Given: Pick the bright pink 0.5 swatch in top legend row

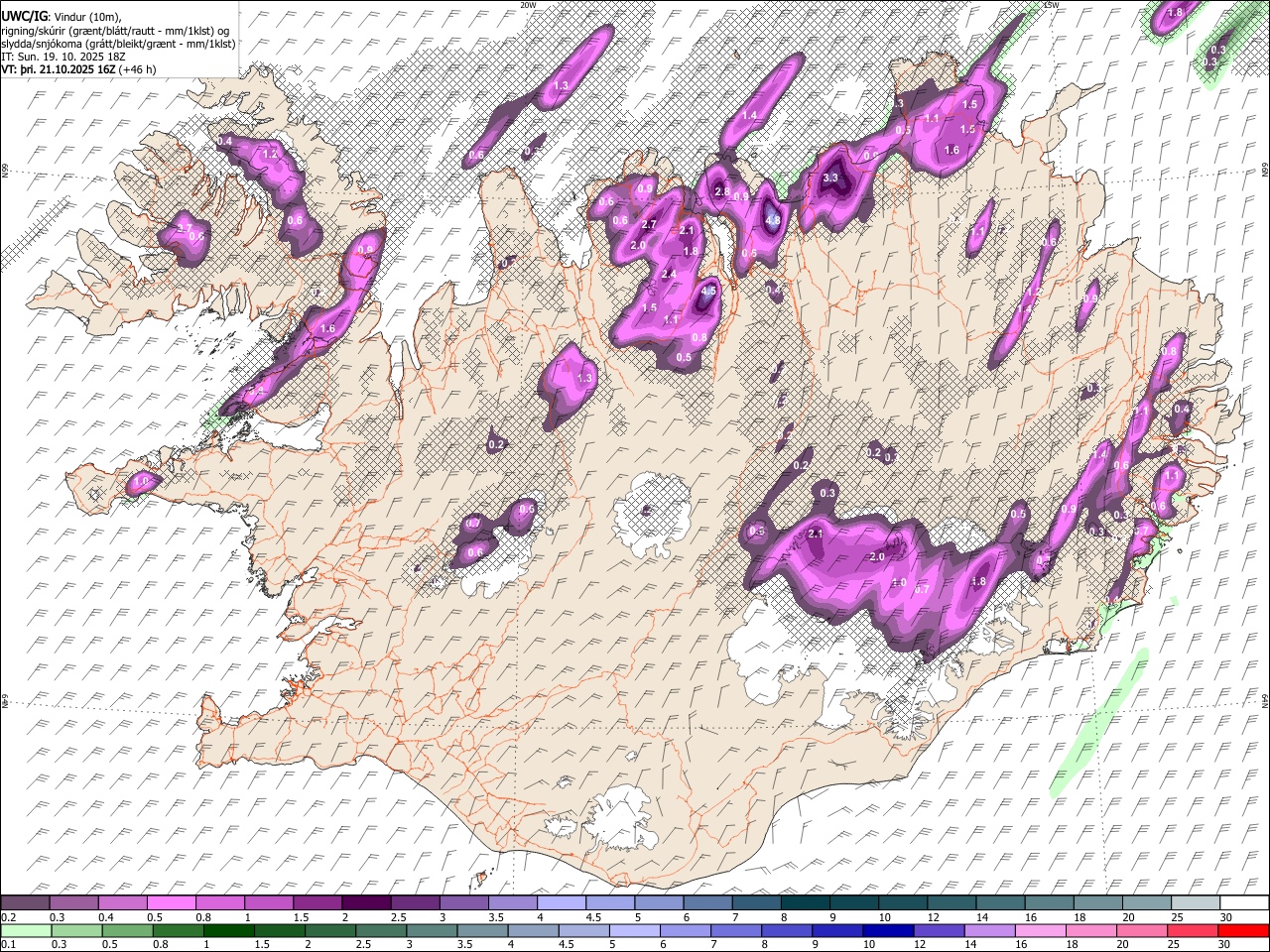Looking at the screenshot, I should tap(172, 903).
